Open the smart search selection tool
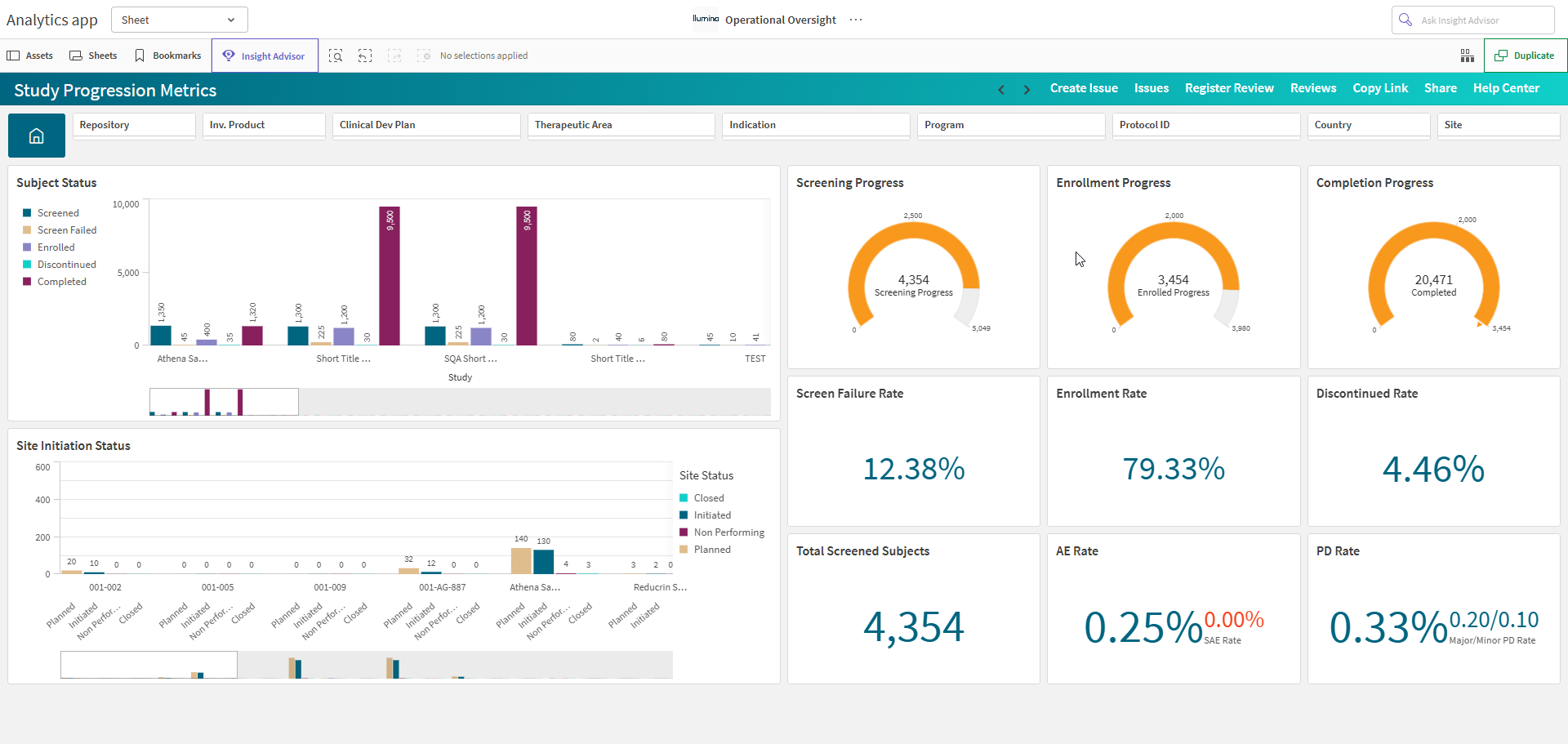 click(336, 56)
